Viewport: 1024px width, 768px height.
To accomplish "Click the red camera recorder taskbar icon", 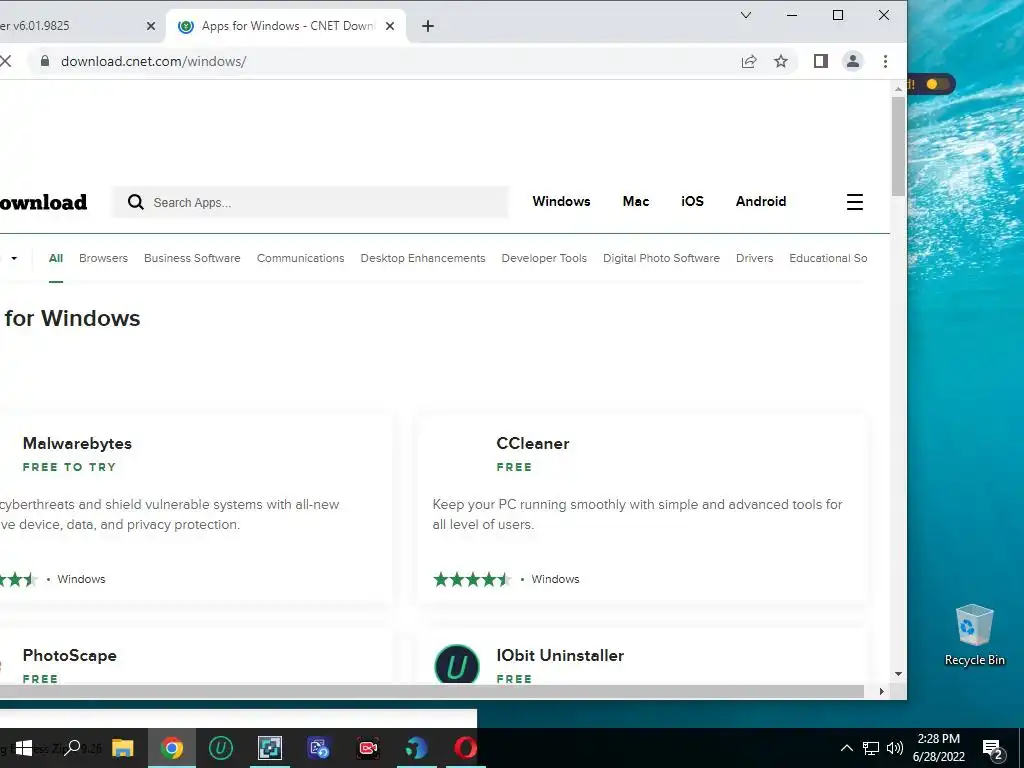I will click(368, 748).
